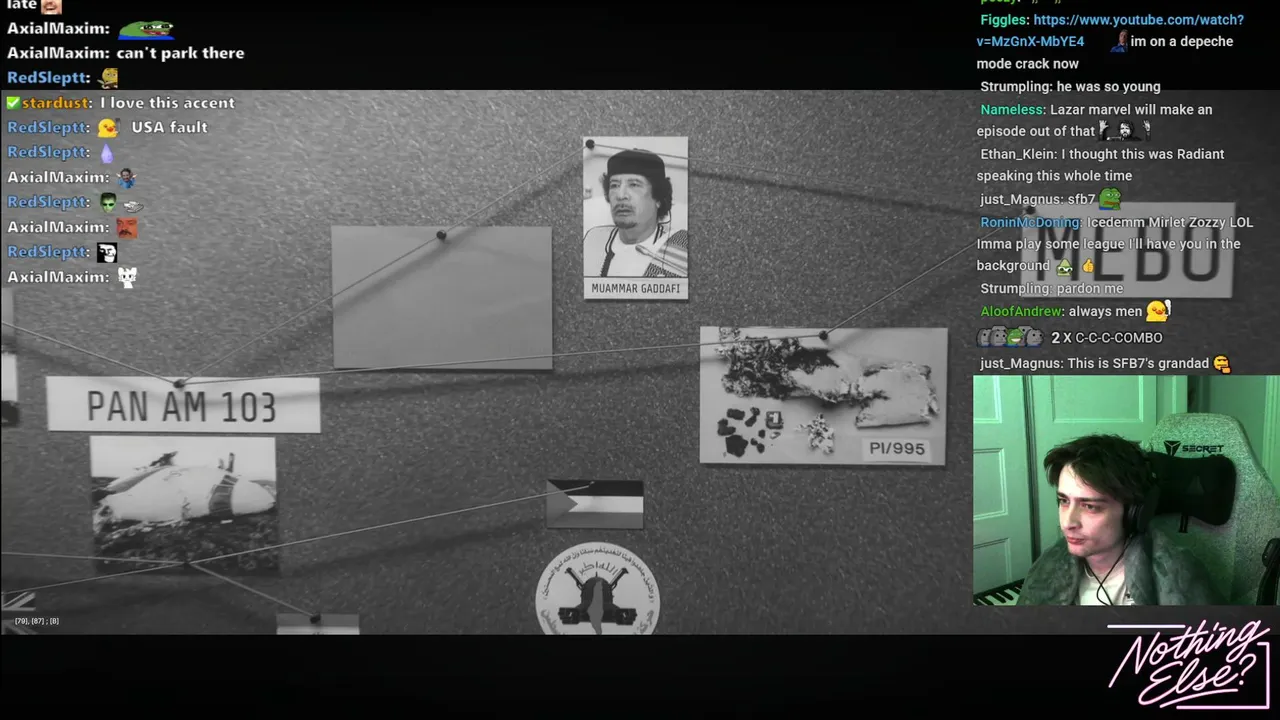
Task: Click the message 'I love this accent'
Action: tap(167, 103)
